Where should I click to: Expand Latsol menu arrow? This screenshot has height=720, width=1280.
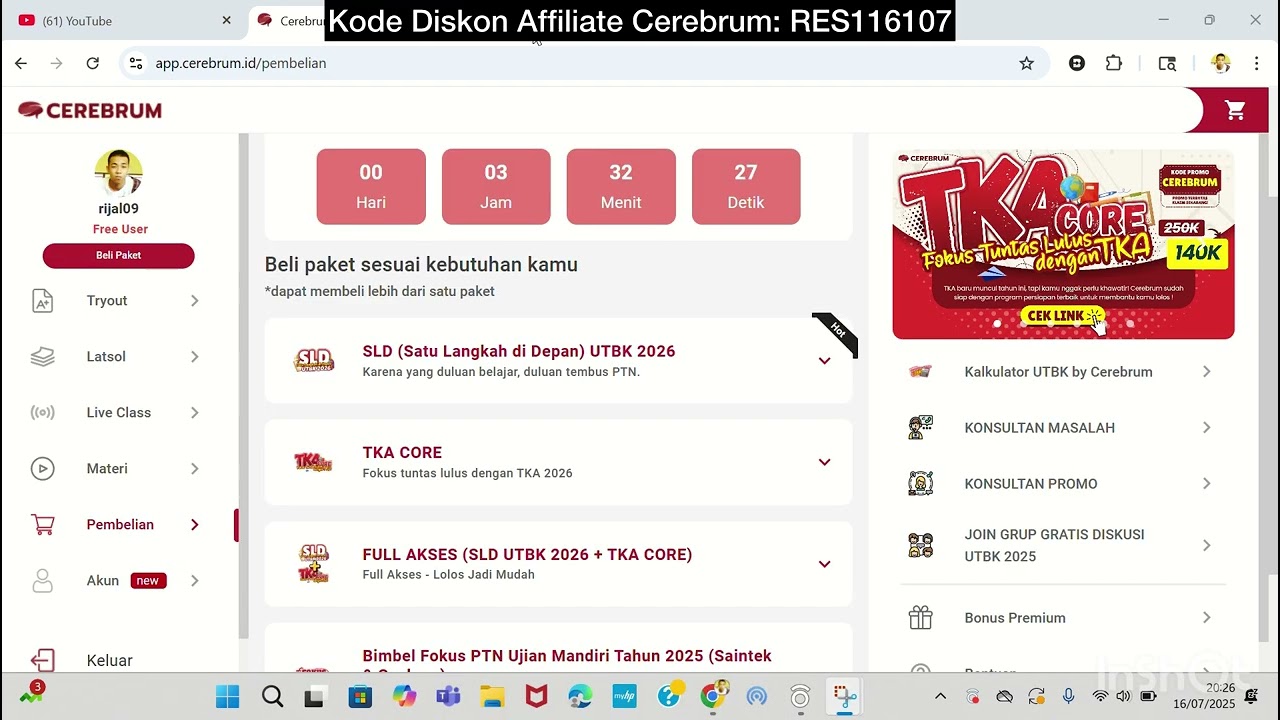[x=195, y=357]
